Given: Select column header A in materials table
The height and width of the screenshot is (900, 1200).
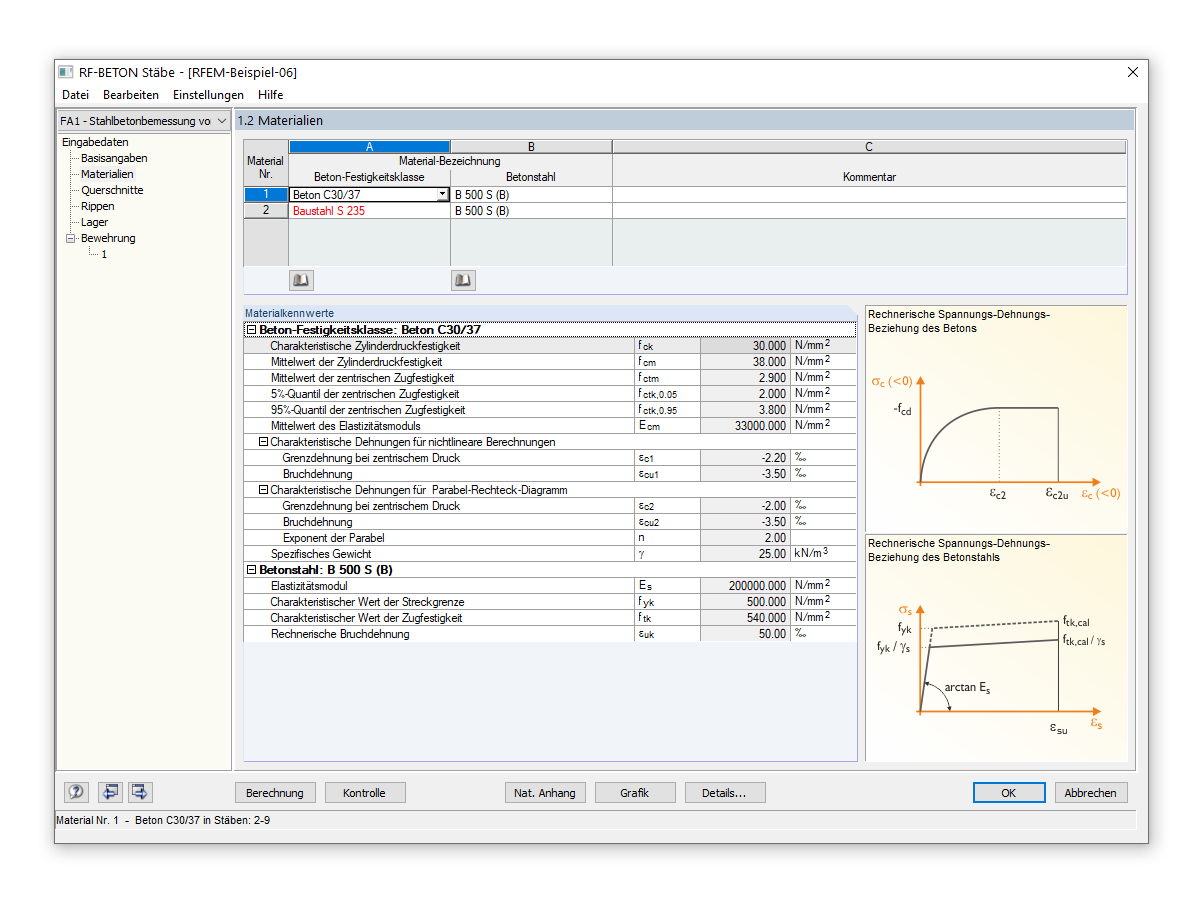Looking at the screenshot, I should pyautogui.click(x=370, y=147).
